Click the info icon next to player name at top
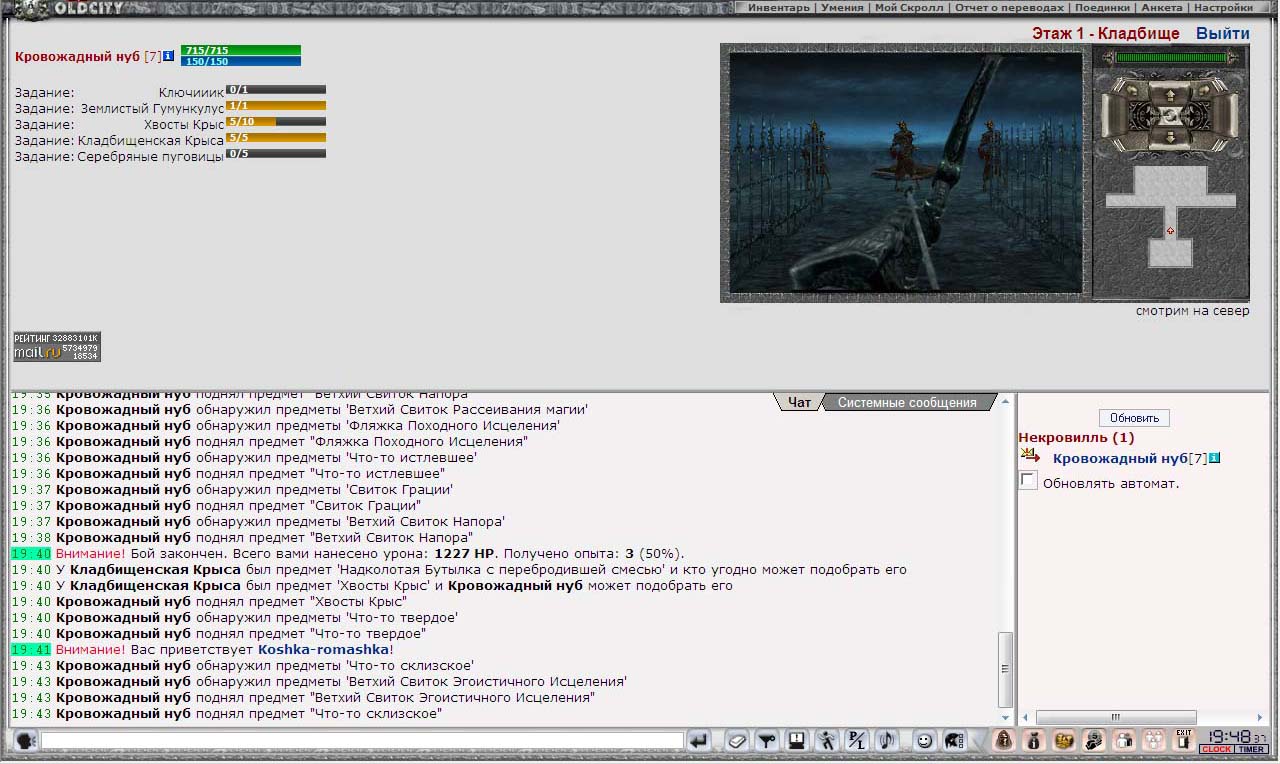The width and height of the screenshot is (1280, 764). click(x=169, y=56)
